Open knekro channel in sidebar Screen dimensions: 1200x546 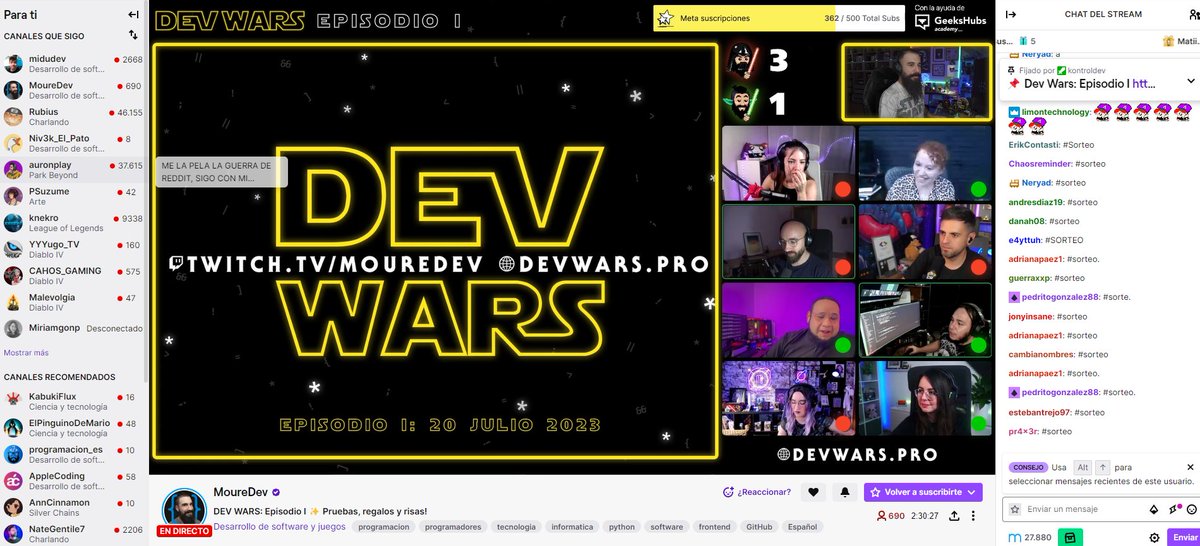73,223
